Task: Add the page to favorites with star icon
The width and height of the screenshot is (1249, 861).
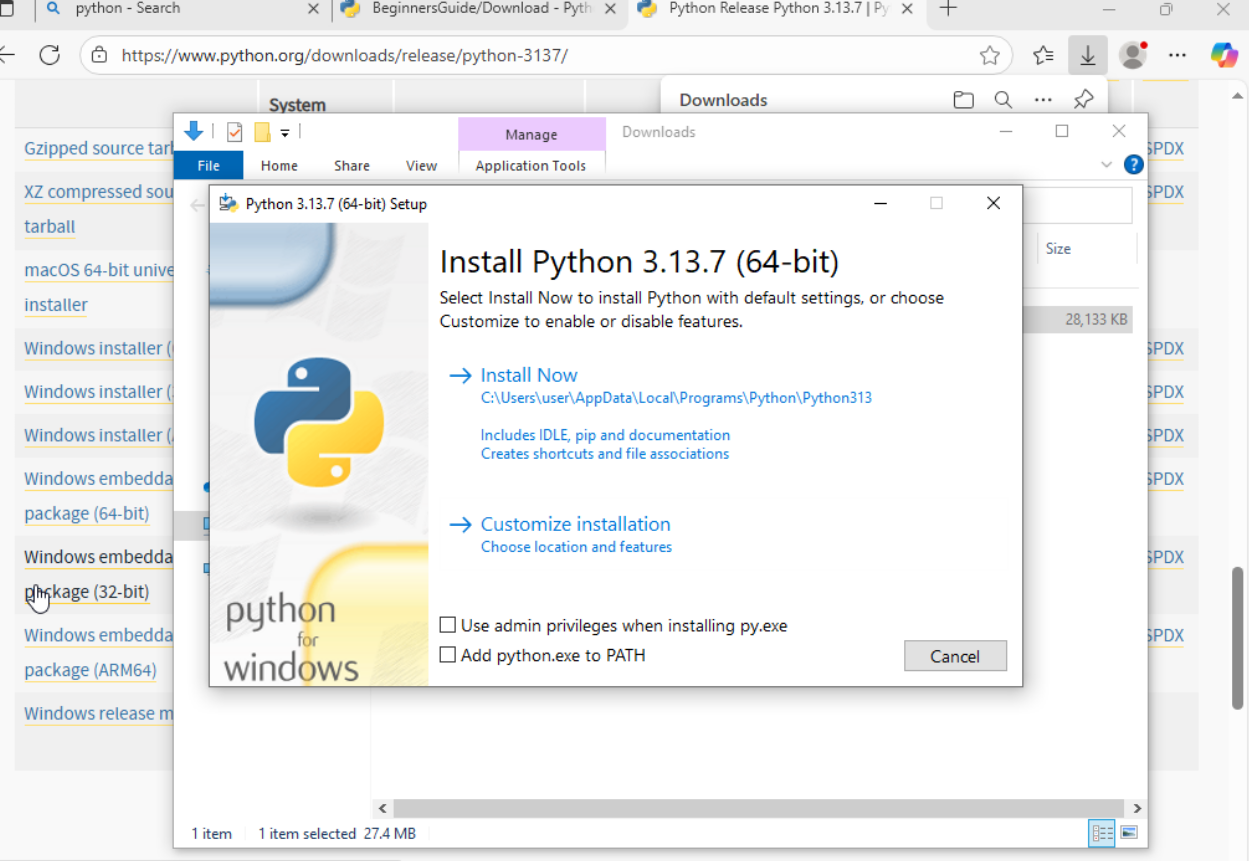Action: tap(991, 56)
